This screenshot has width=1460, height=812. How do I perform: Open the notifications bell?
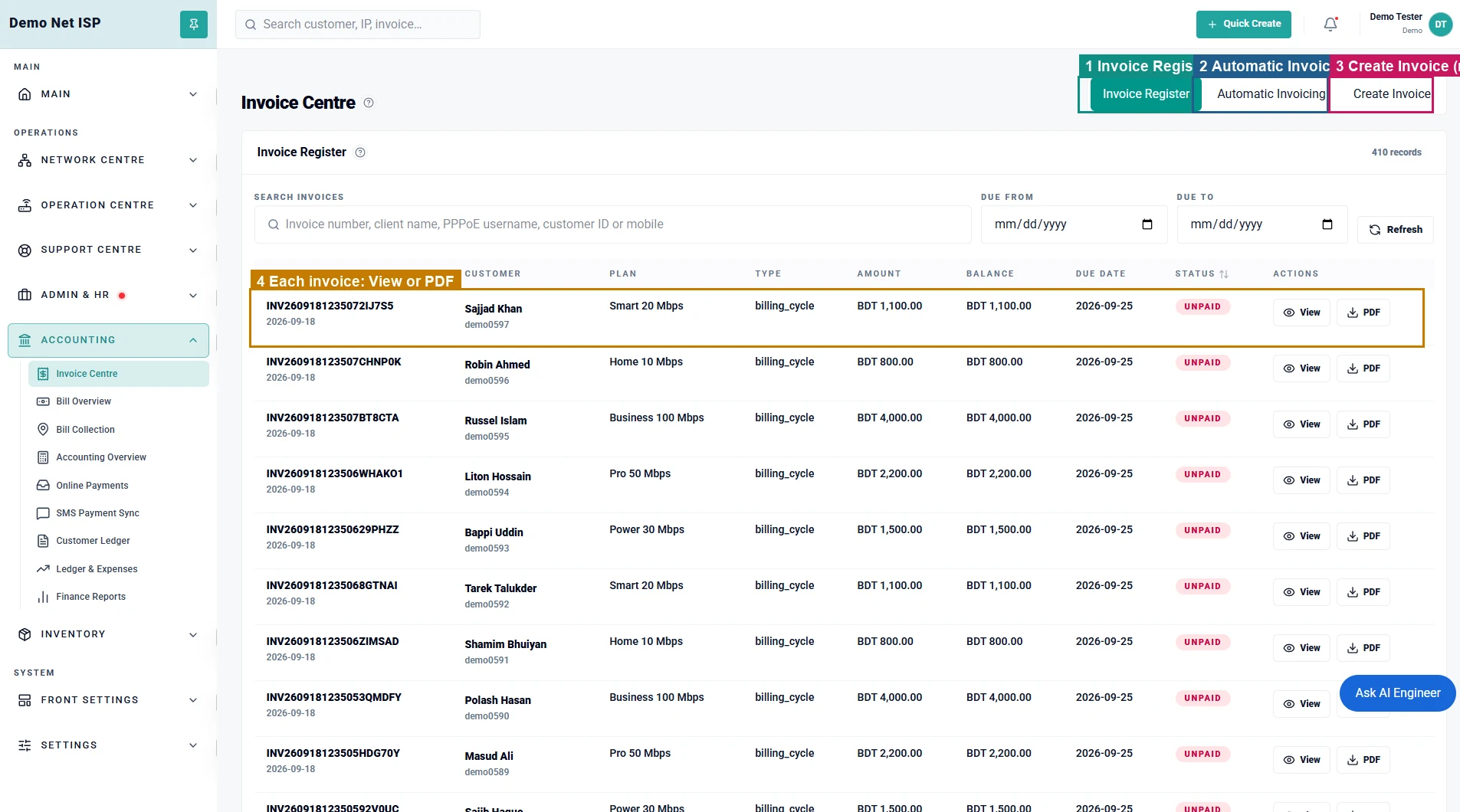point(1330,25)
